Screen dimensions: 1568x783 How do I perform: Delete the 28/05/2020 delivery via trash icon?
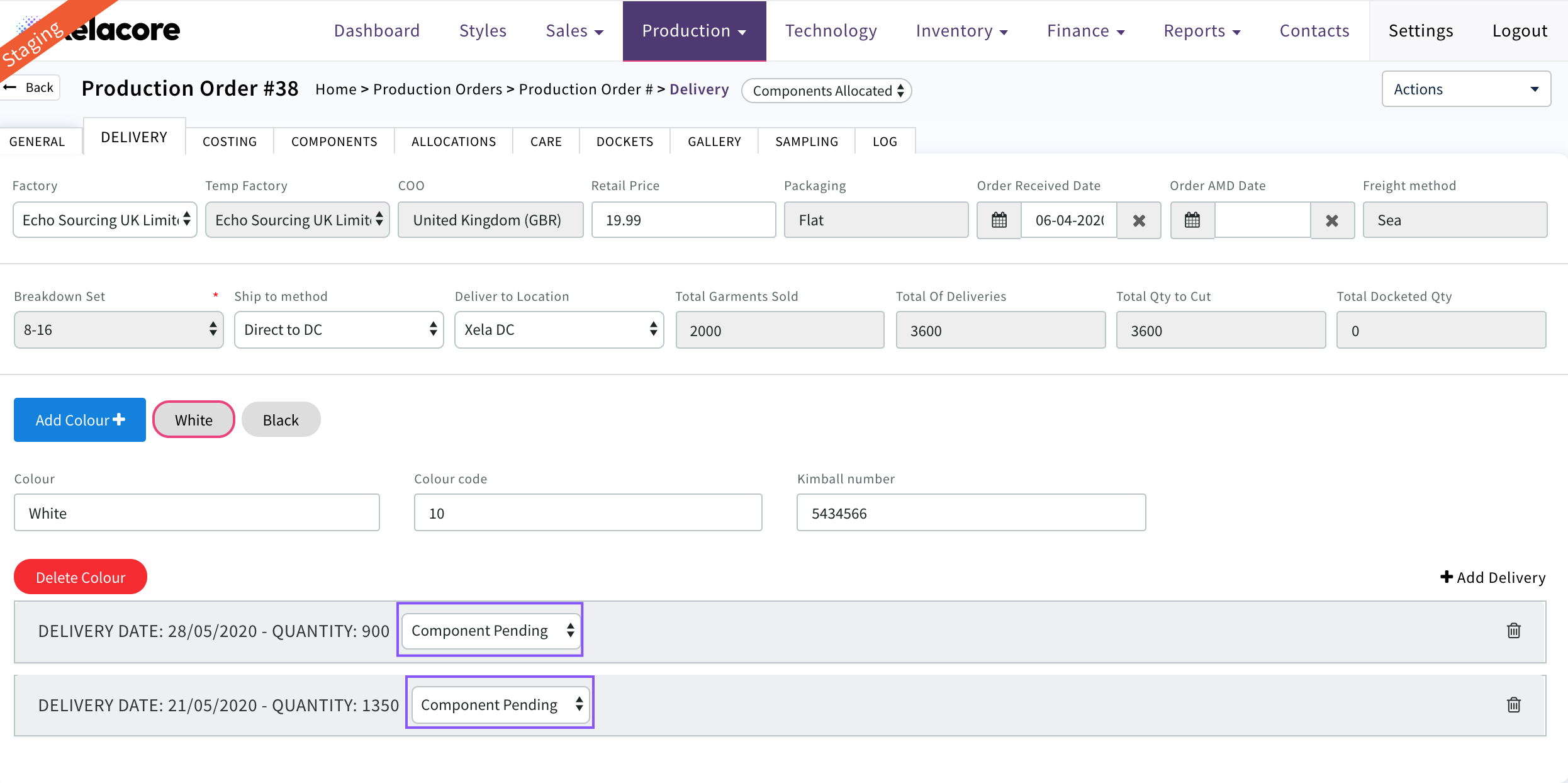coord(1513,631)
